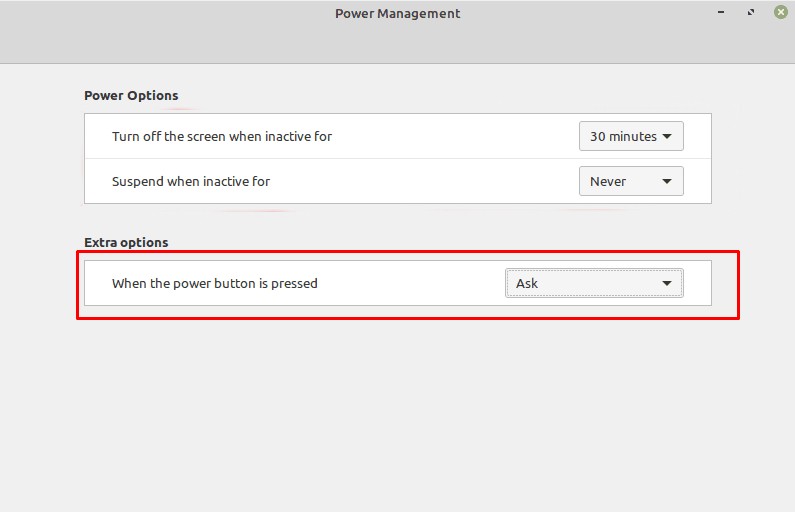Expand the "Ask" power button dropdown

point(594,283)
